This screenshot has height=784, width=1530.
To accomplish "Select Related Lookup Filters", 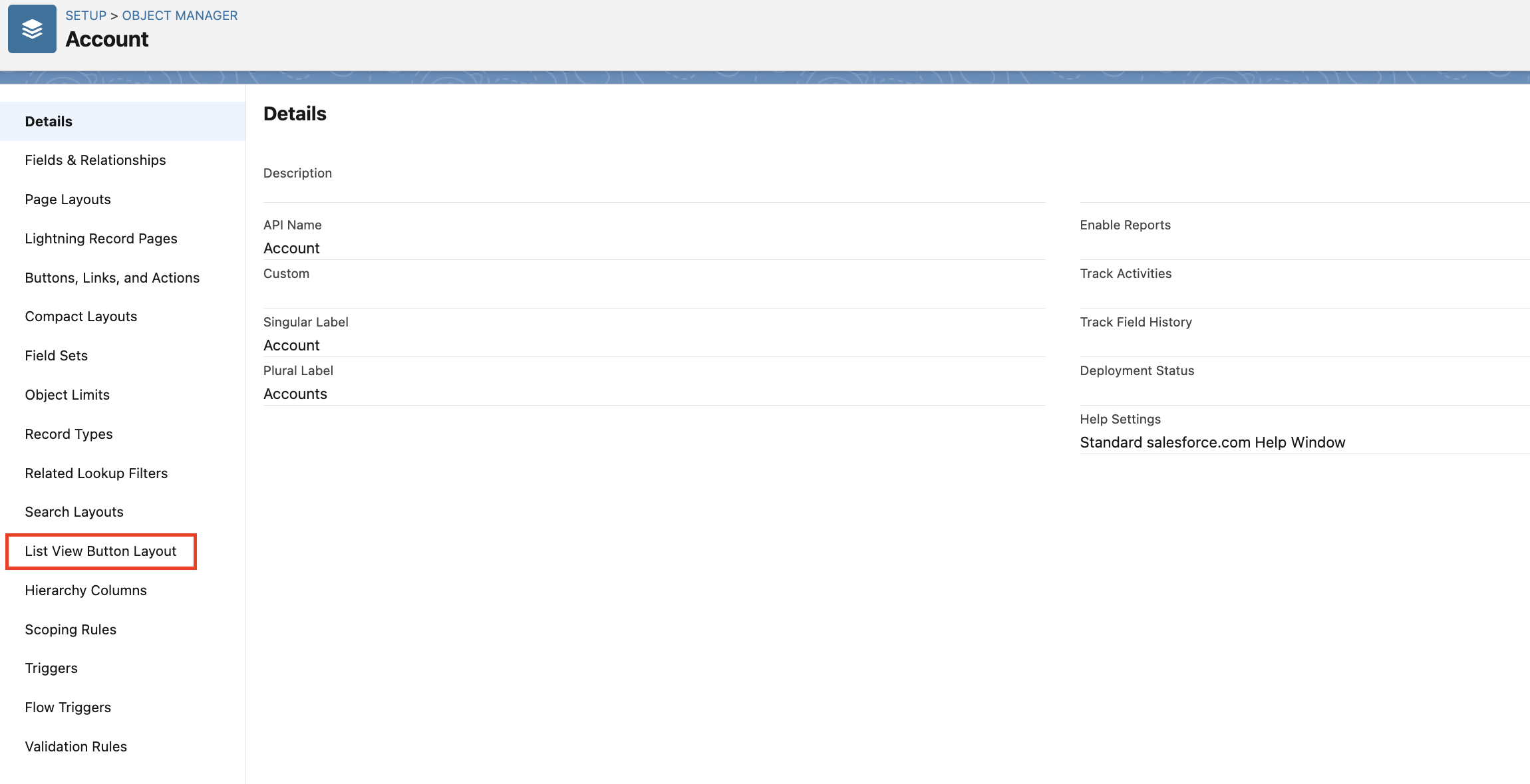I will [96, 473].
